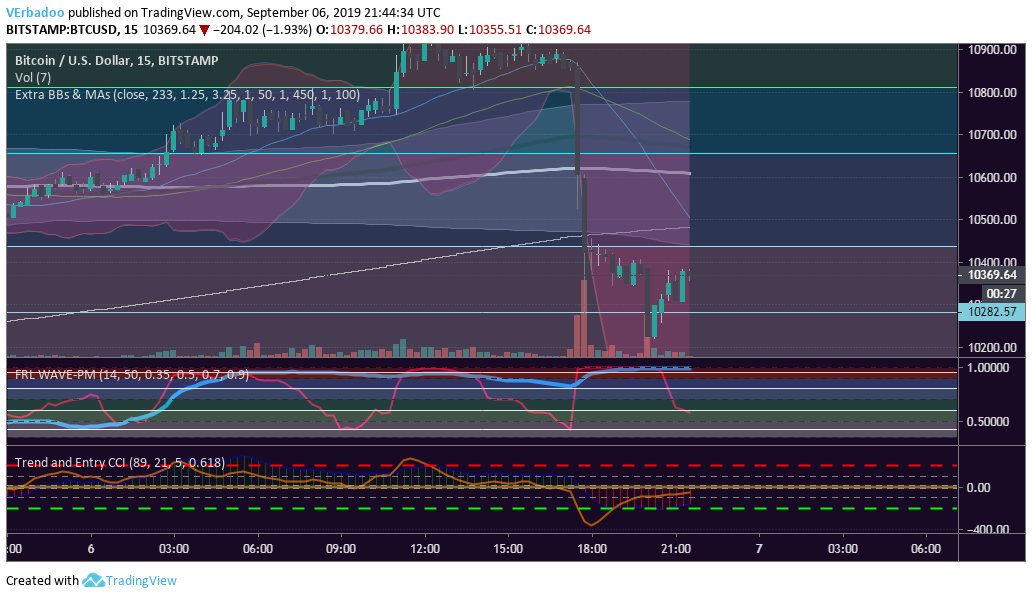Click the 15:00 time axis label
This screenshot has height=598, width=1032.
tap(508, 549)
